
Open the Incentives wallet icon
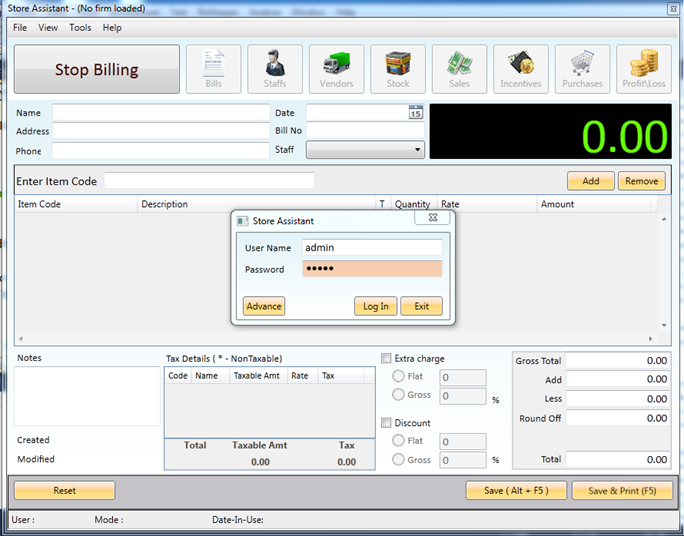coord(521,69)
